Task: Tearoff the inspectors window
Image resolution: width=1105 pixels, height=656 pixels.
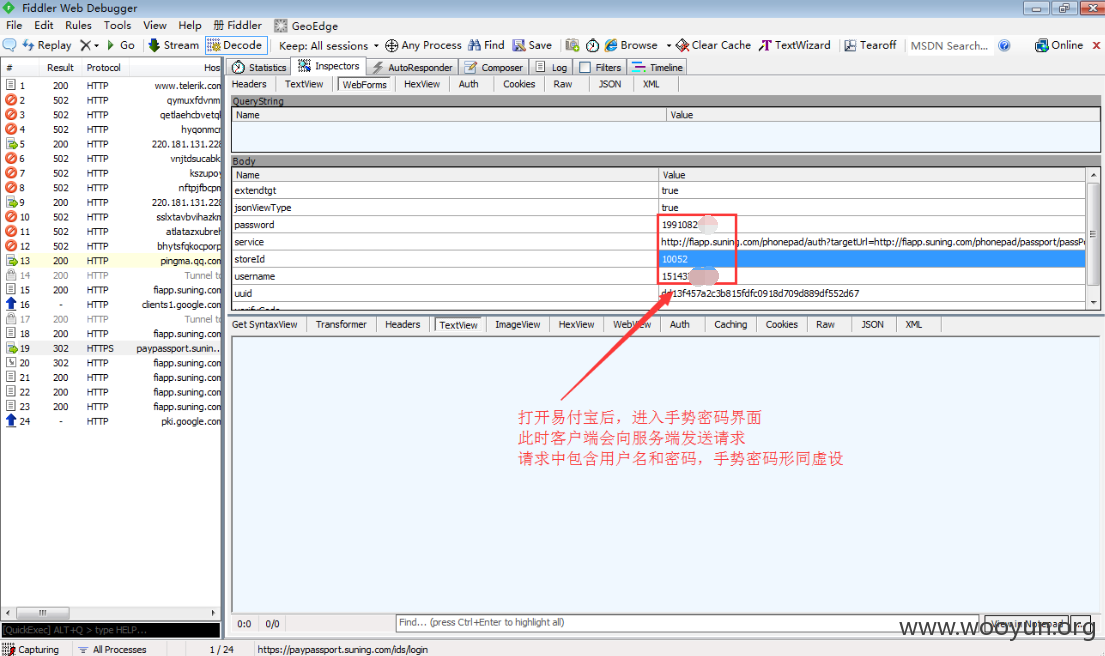Action: click(x=870, y=45)
